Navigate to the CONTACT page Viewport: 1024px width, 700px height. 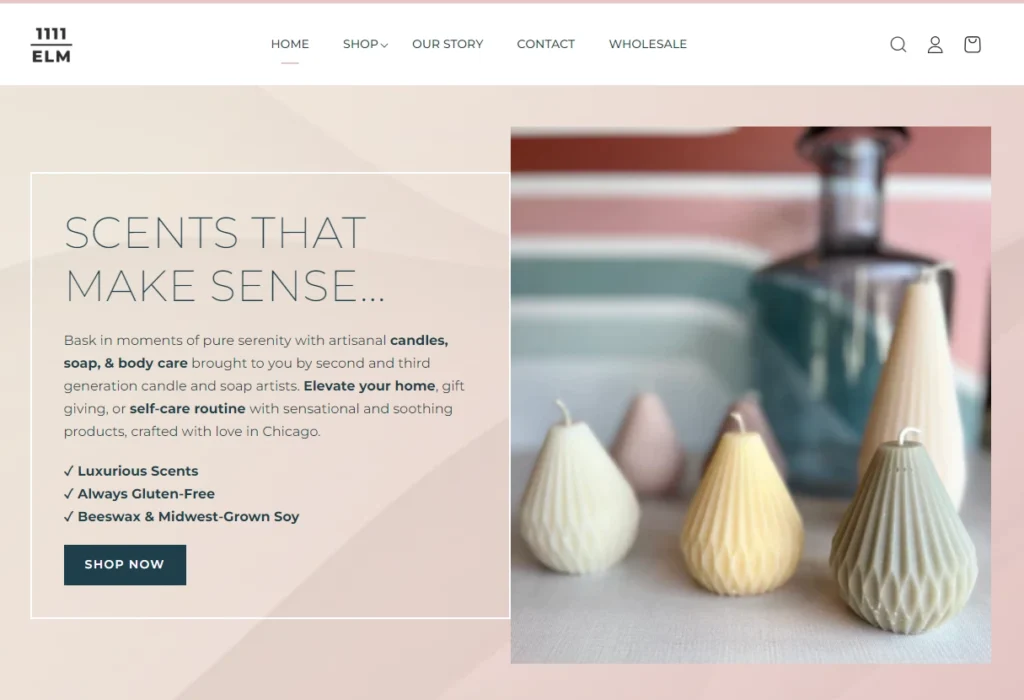click(x=546, y=44)
